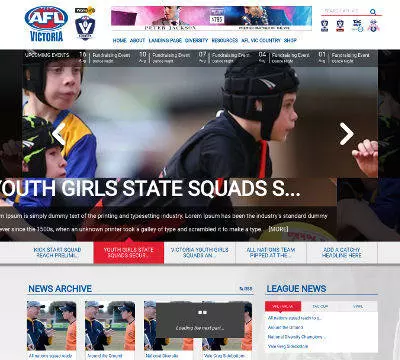Screen dimensions: 400x360
Task: Switch to the TAC Cup league news tab
Action: pos(320,306)
